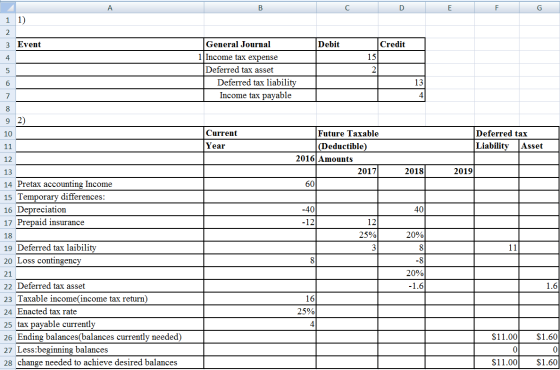
Task: Click the 'Debit' header cell
Action: (x=347, y=44)
